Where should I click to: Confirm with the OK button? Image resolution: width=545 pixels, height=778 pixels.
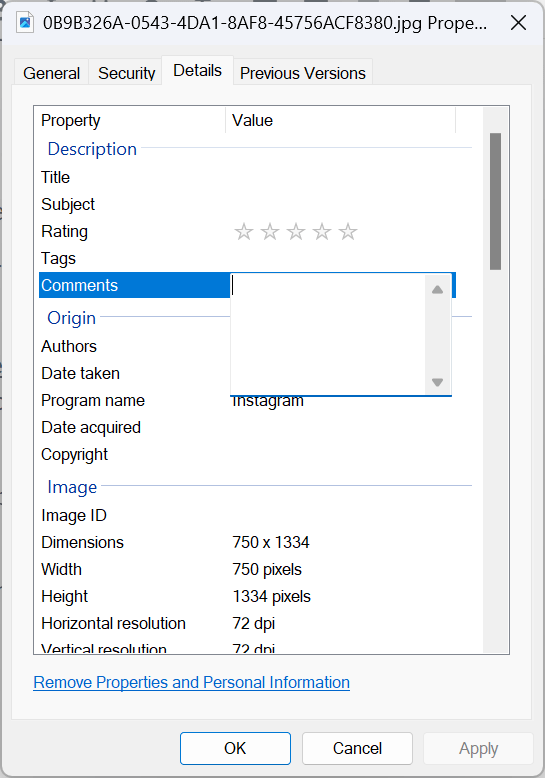coord(235,748)
